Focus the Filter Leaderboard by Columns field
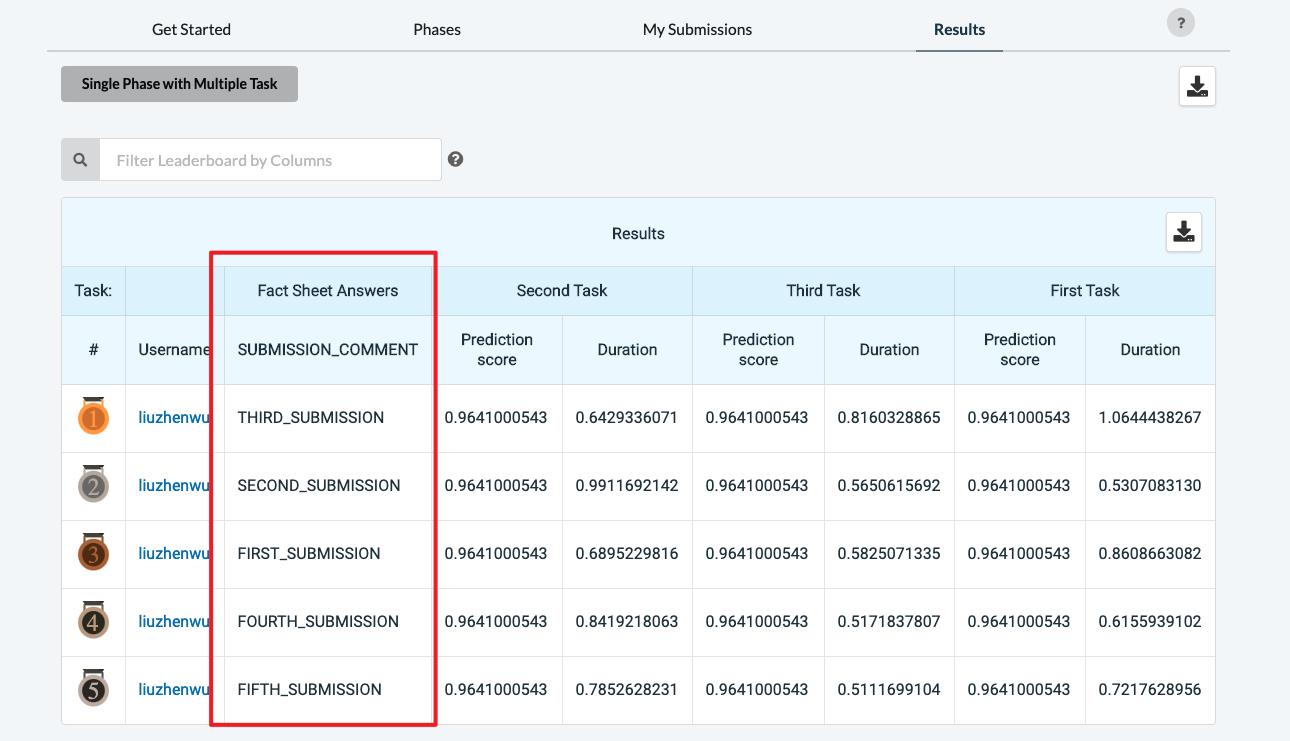The image size is (1290, 741). tap(270, 160)
